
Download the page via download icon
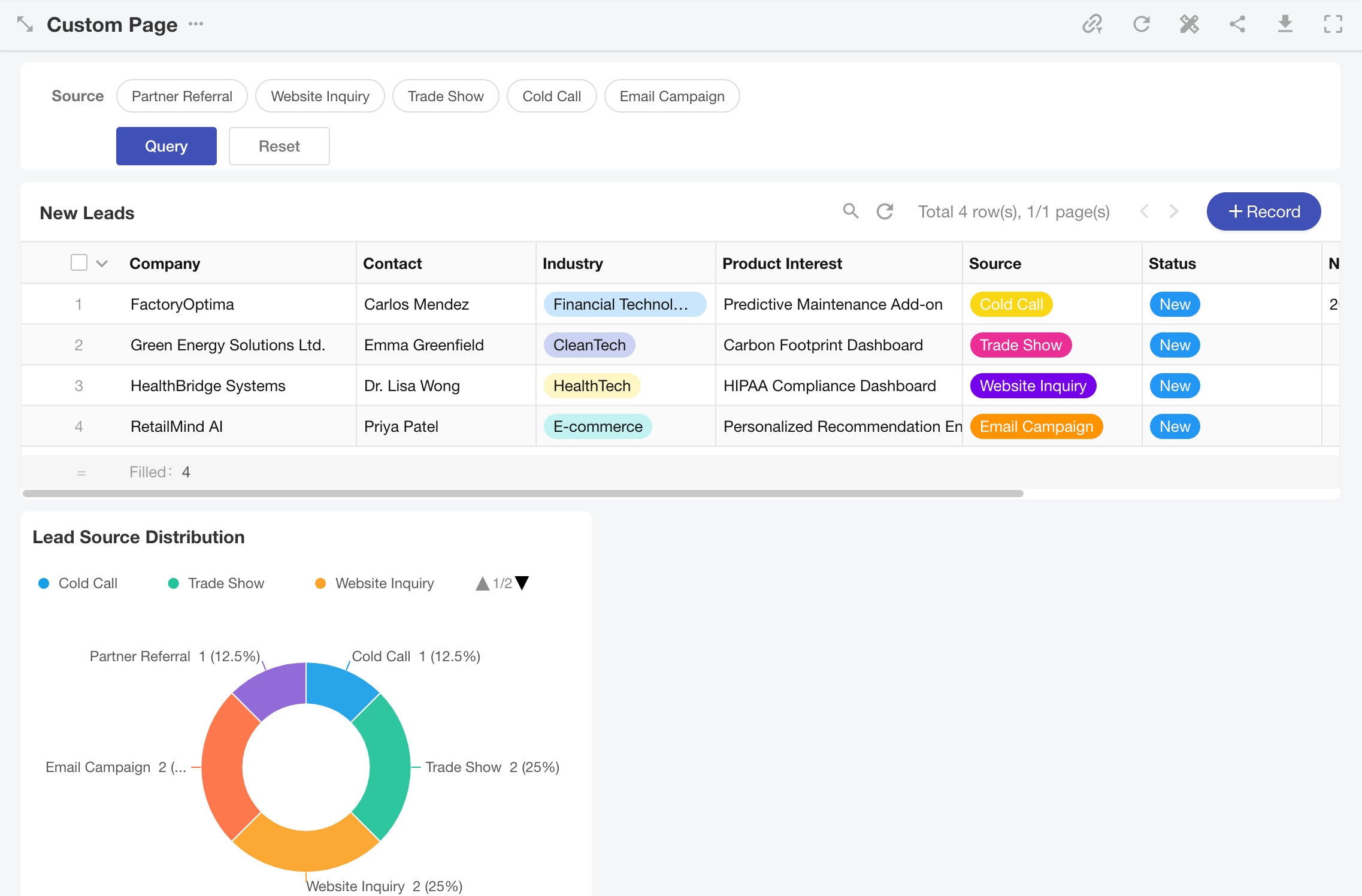point(1285,25)
